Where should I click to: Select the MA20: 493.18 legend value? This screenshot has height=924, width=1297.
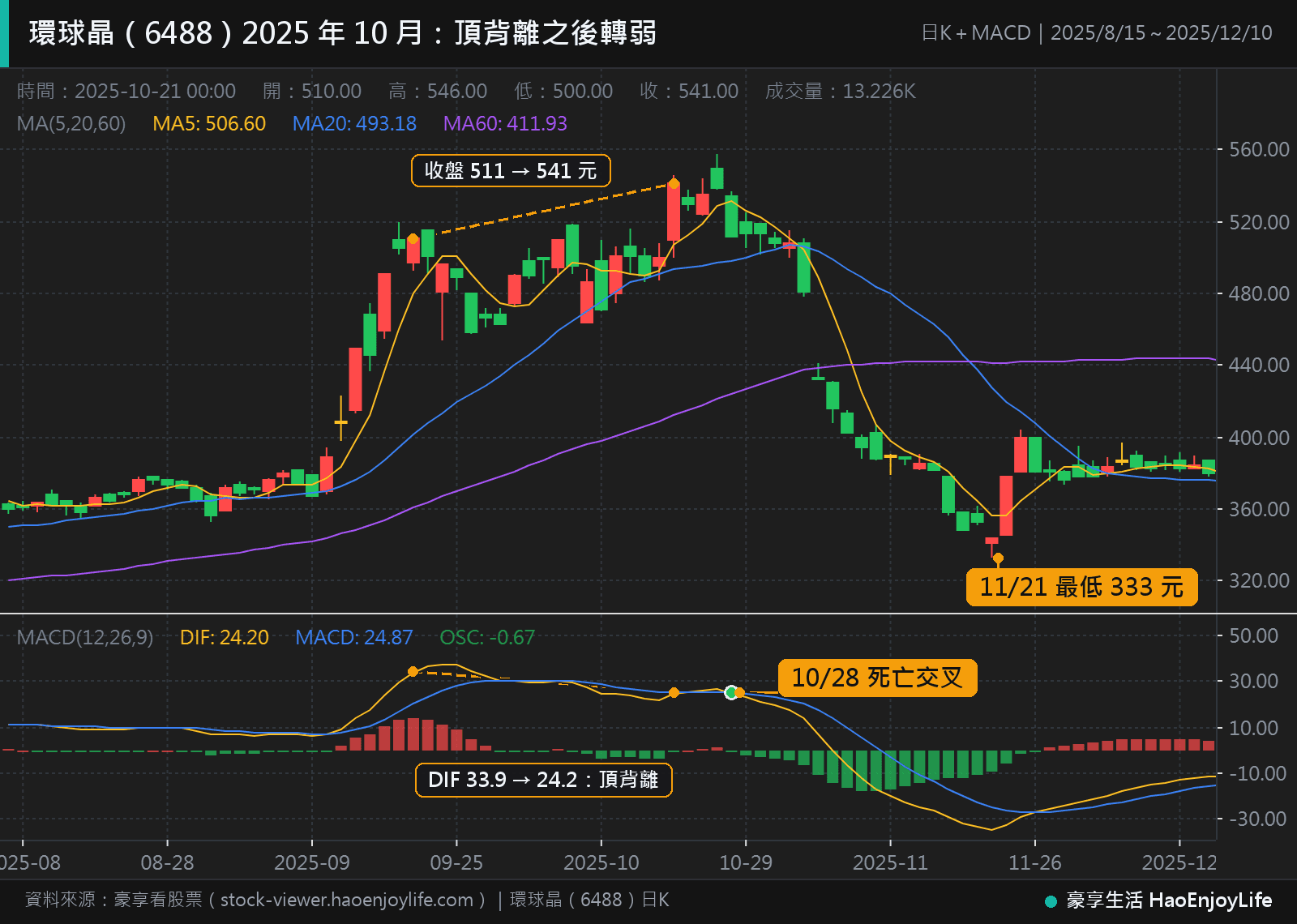(354, 124)
